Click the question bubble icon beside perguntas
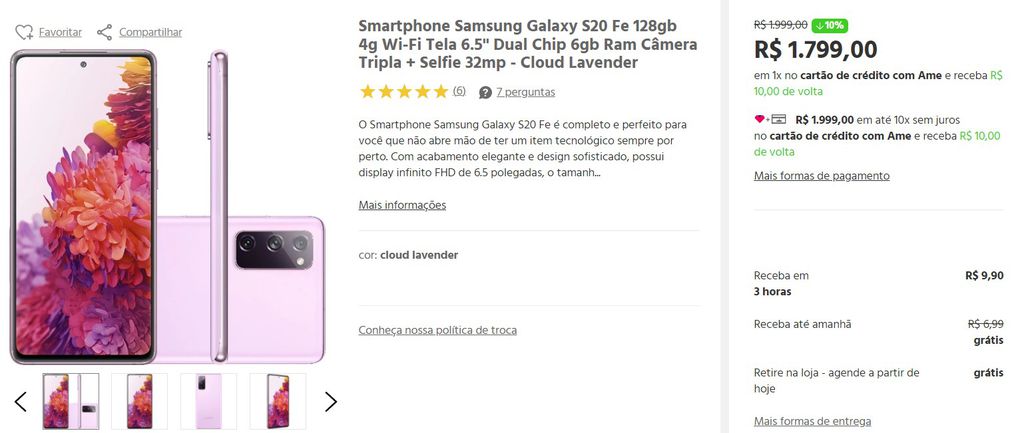Screen dimensions: 1024x433 485,92
